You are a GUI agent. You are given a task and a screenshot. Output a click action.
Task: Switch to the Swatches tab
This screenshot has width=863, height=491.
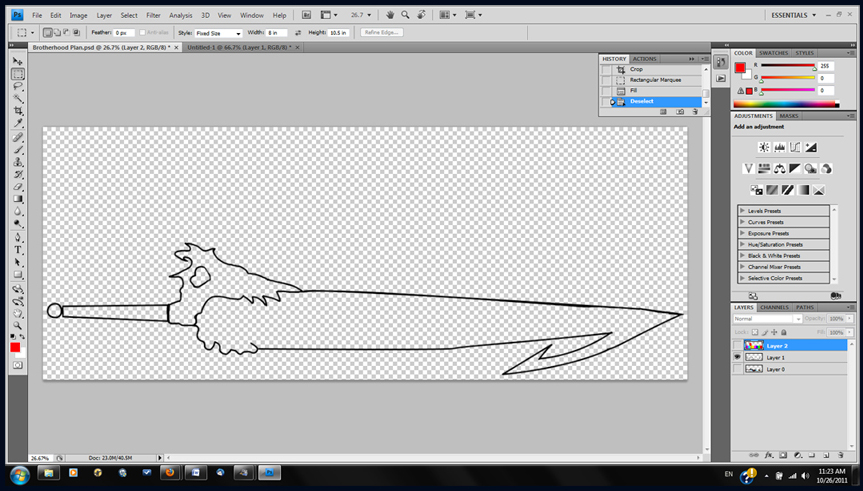pyautogui.click(x=773, y=53)
